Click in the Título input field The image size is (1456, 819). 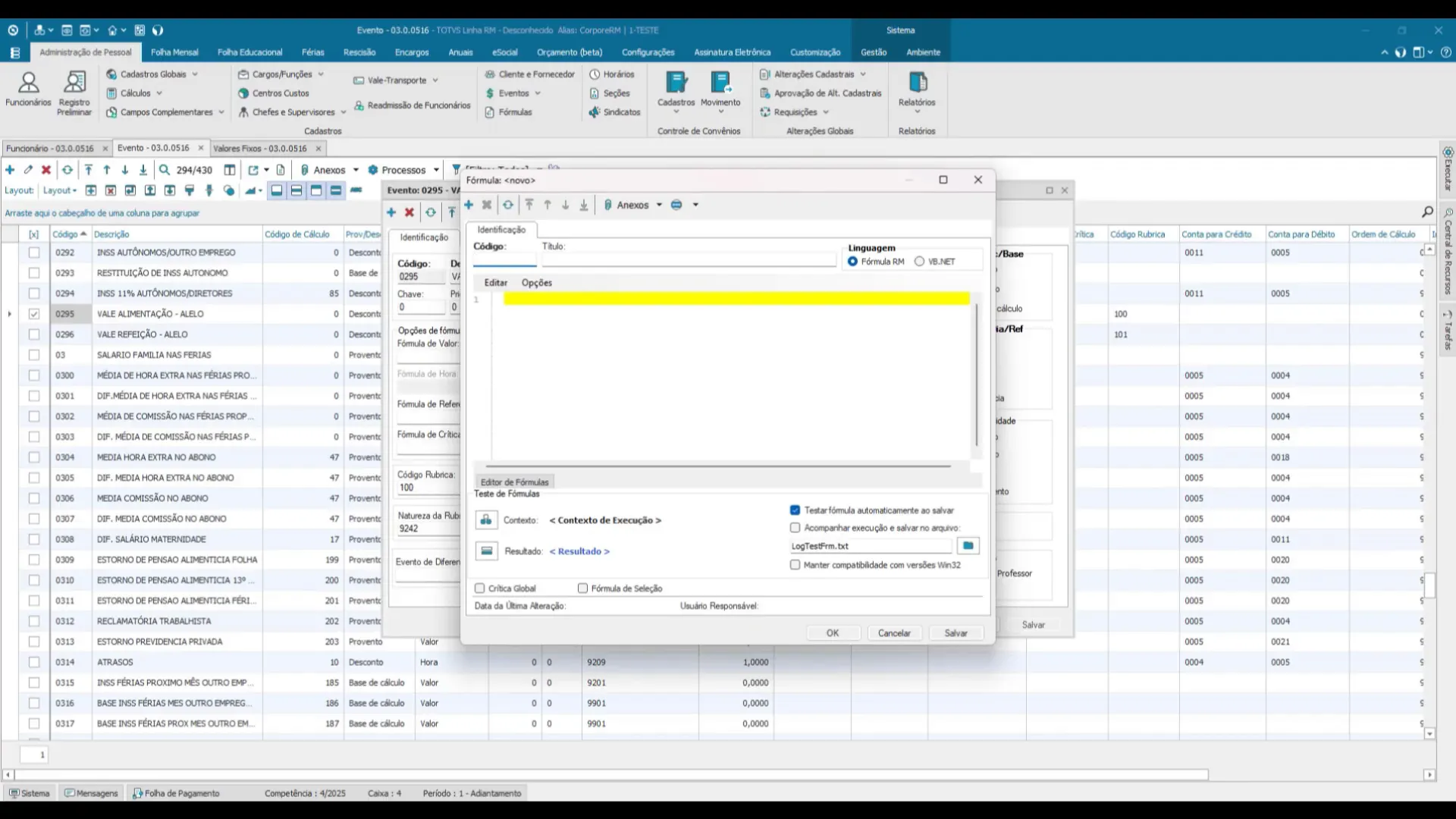click(689, 260)
